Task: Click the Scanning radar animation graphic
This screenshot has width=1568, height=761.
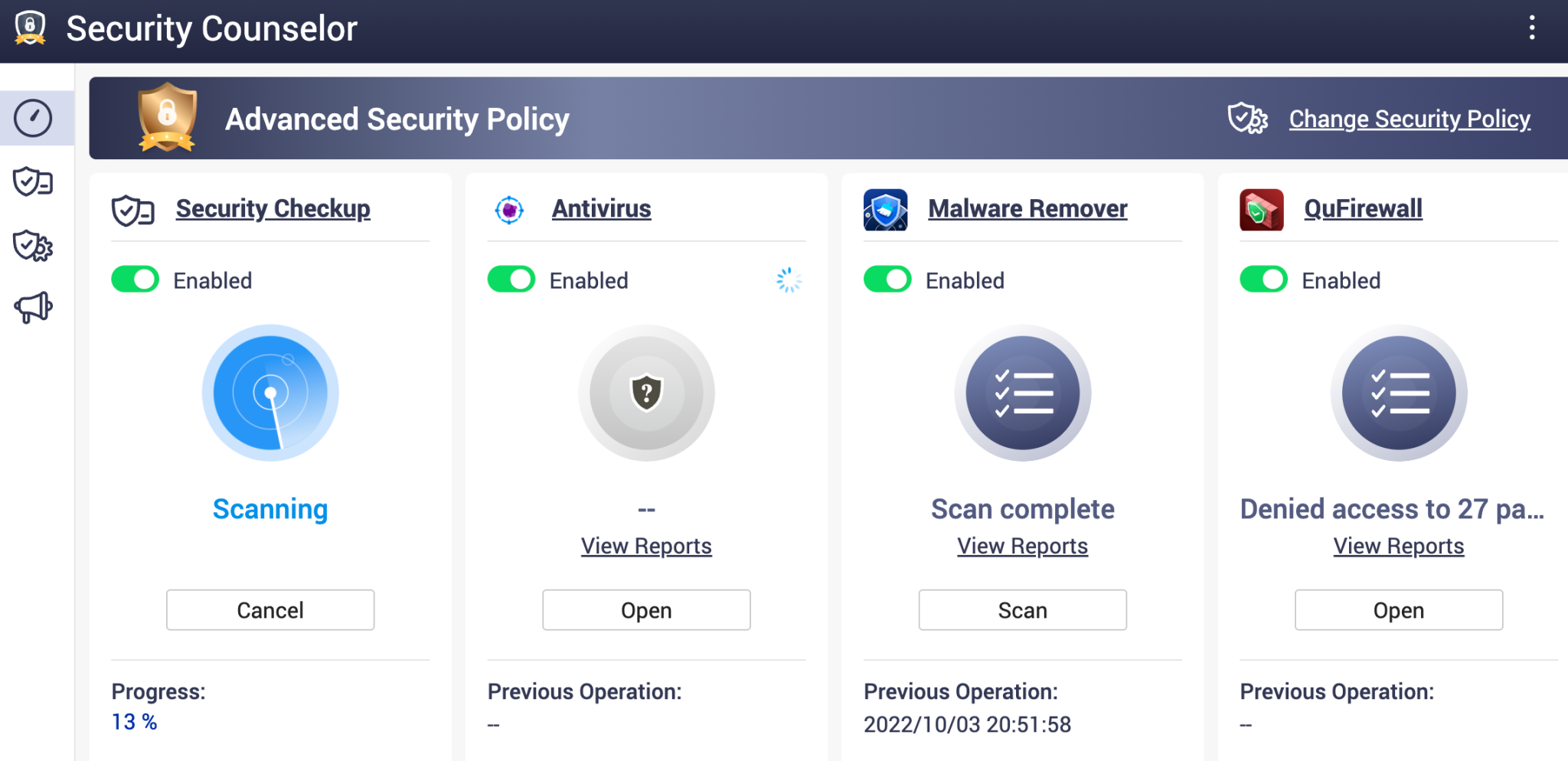Action: pos(269,393)
